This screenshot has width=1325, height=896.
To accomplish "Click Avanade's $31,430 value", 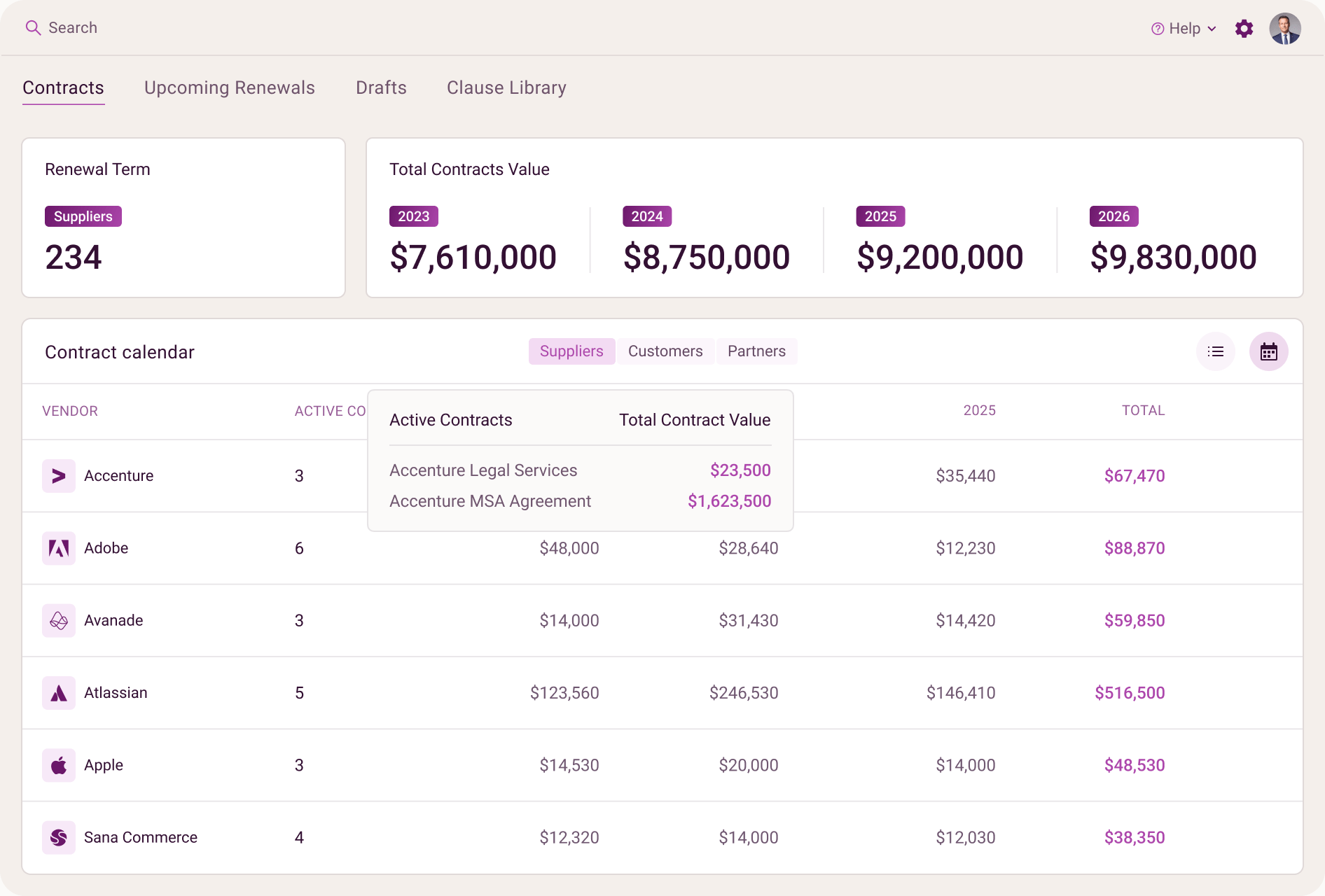I will click(x=749, y=621).
